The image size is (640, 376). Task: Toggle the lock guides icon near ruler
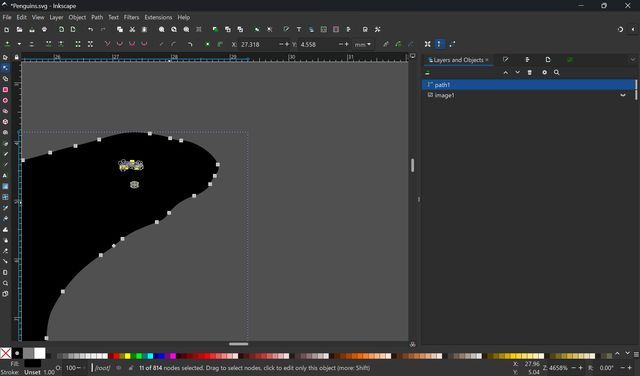click(16, 57)
